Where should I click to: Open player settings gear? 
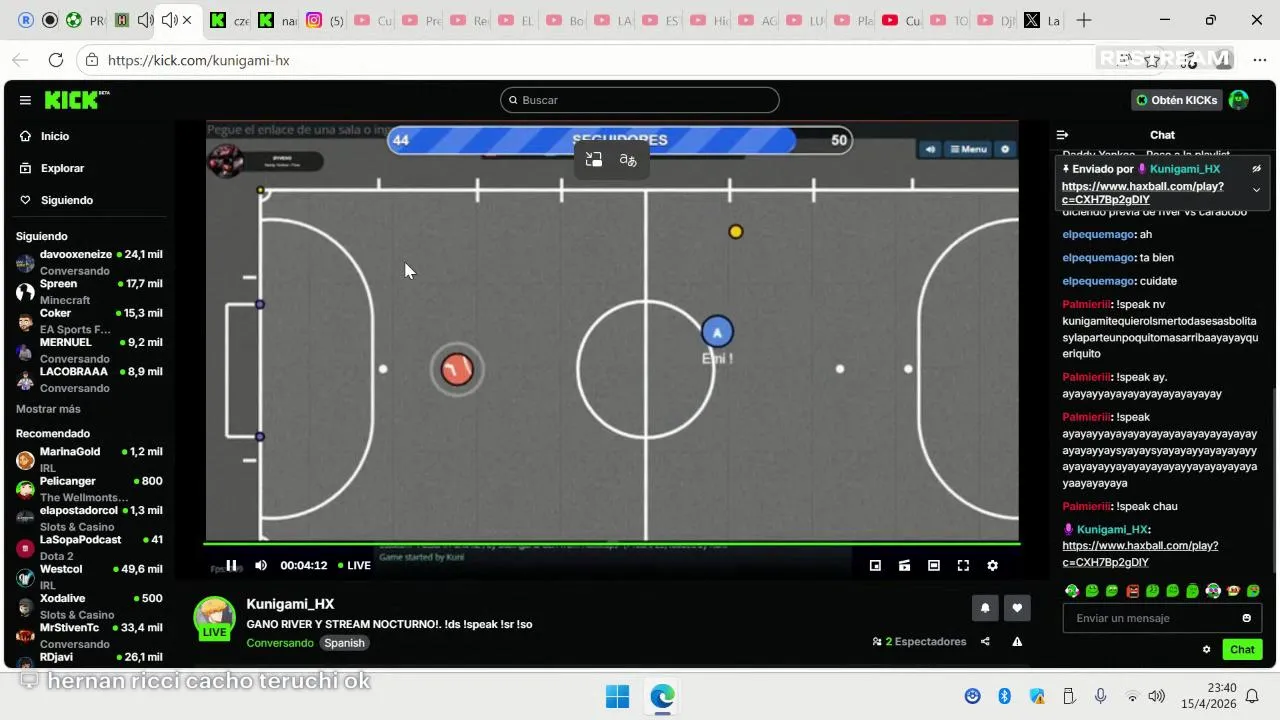[992, 565]
